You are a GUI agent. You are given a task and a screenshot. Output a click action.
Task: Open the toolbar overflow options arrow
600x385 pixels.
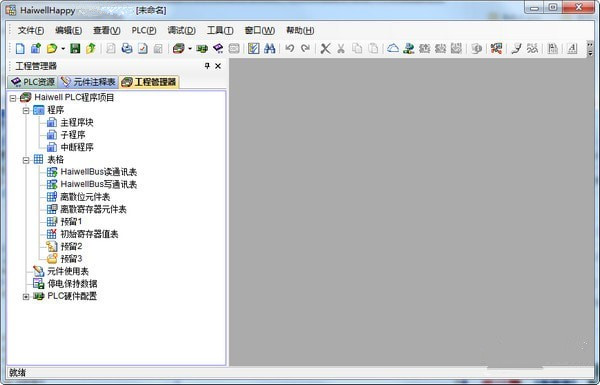[590, 49]
